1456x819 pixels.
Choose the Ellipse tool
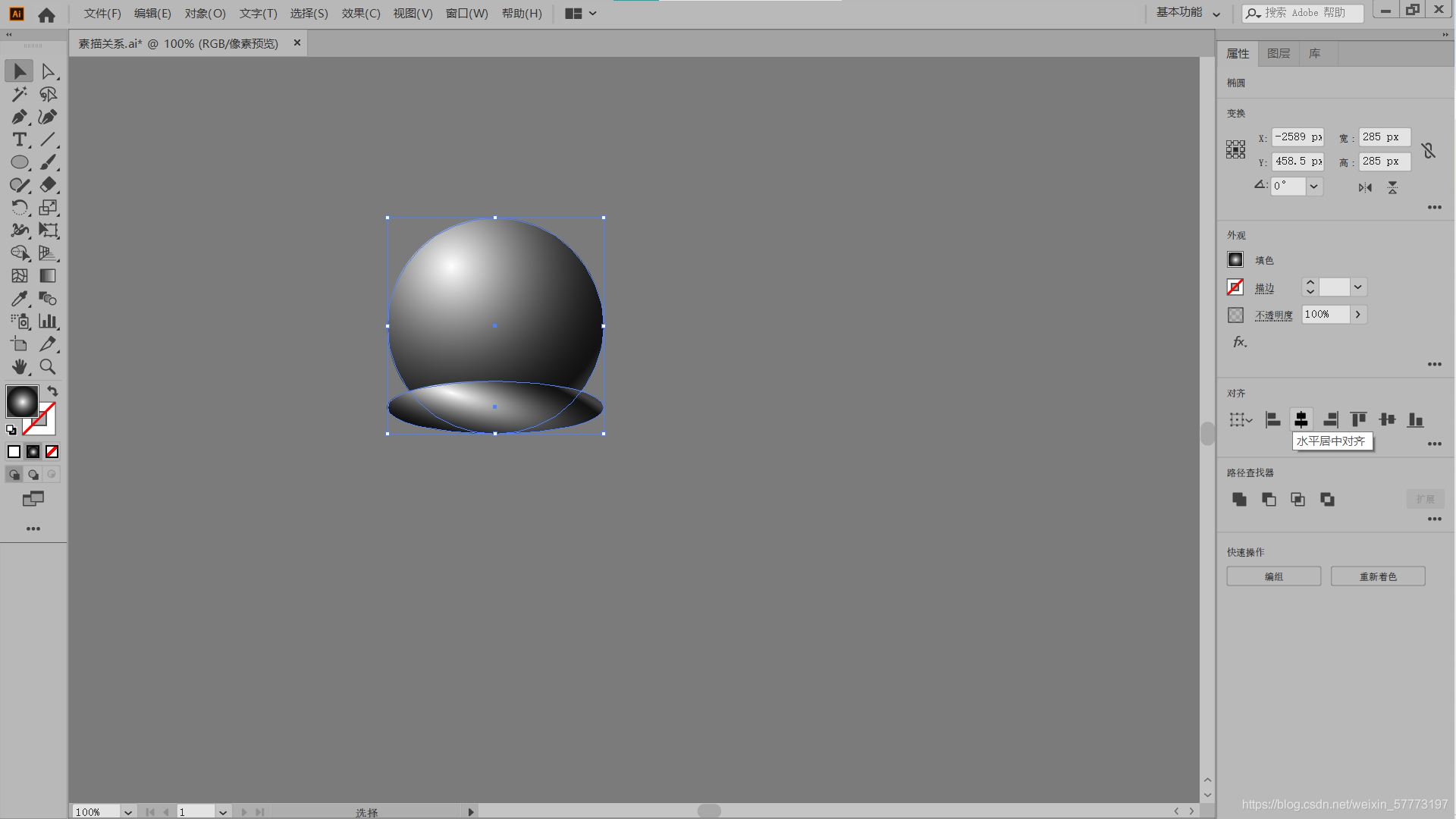(x=19, y=162)
